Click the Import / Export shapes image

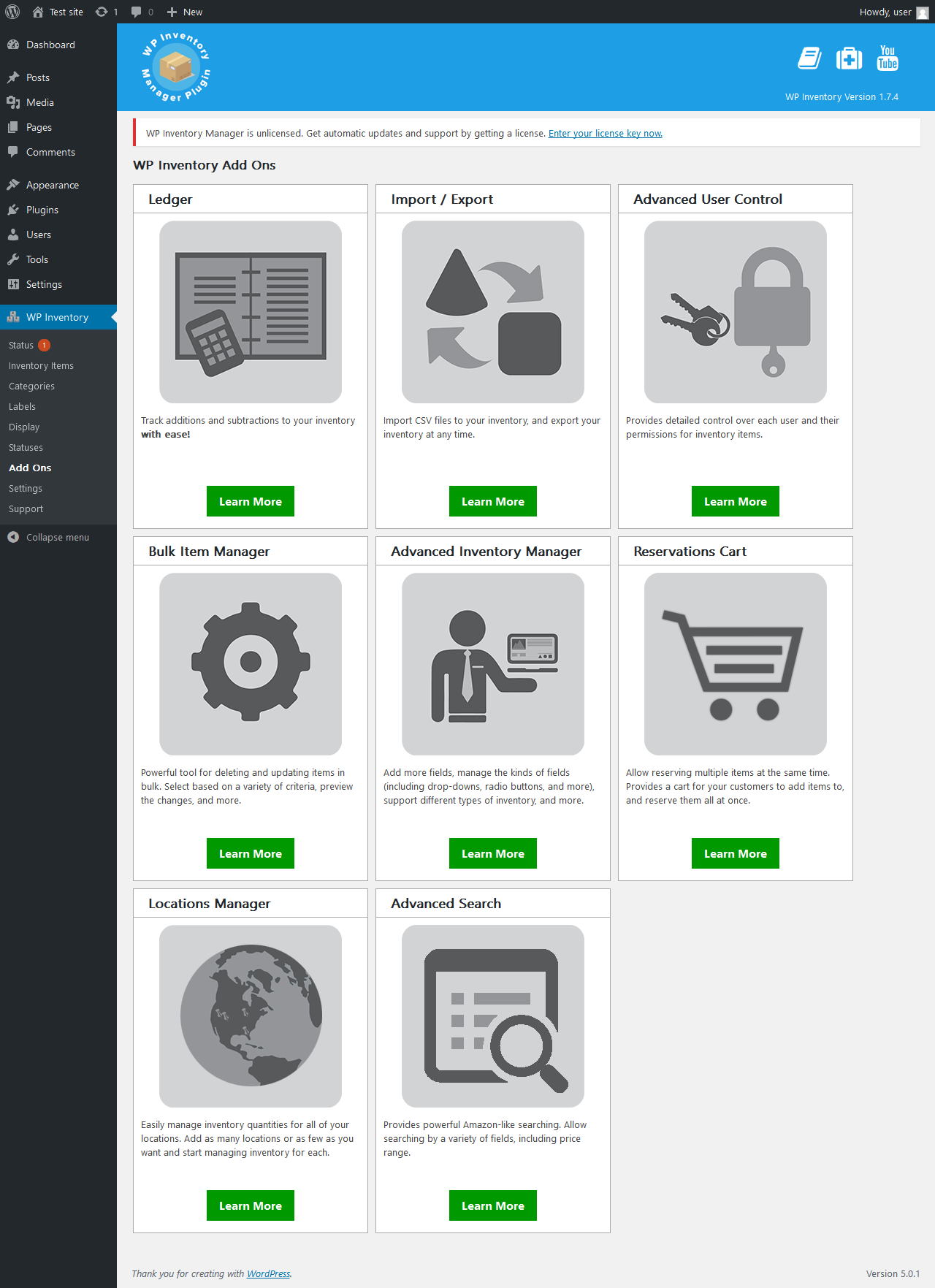tap(493, 312)
